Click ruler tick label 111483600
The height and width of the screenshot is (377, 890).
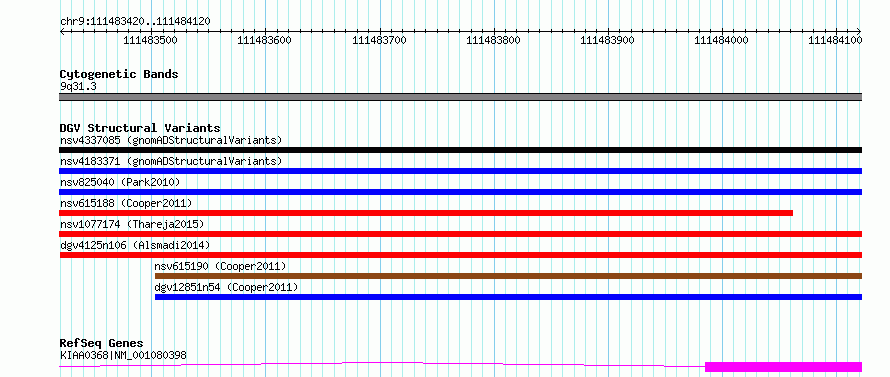pos(264,40)
